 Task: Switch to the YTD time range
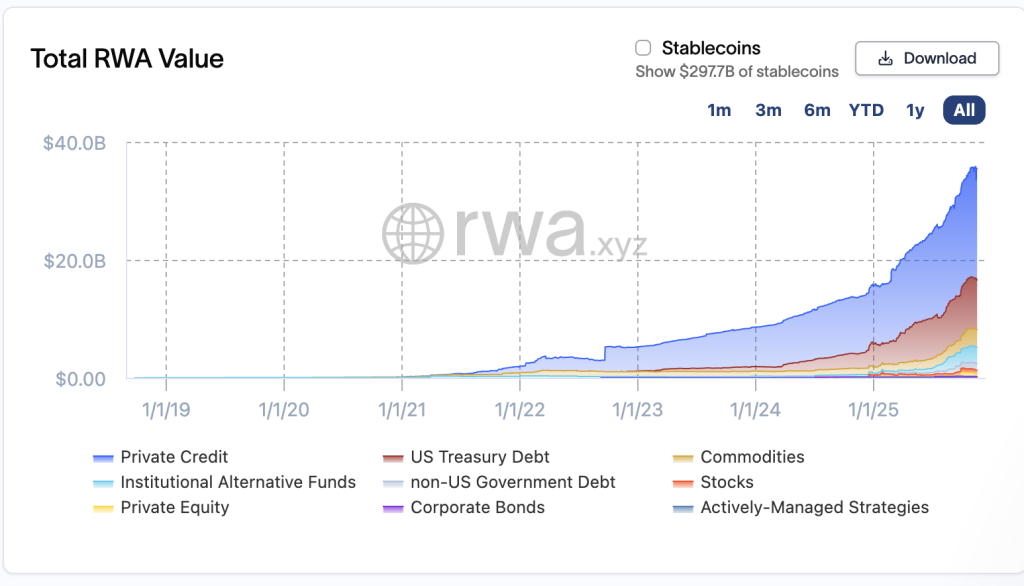[x=866, y=110]
